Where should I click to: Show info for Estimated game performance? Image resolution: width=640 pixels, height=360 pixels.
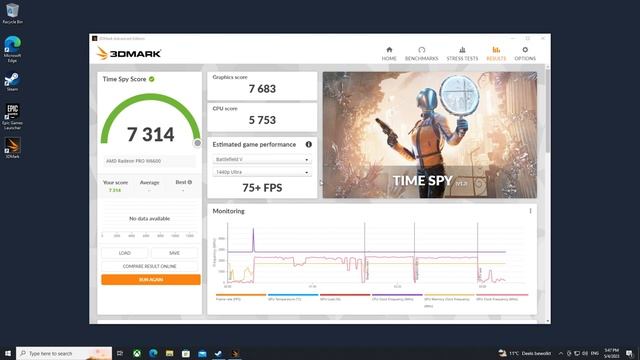(309, 144)
